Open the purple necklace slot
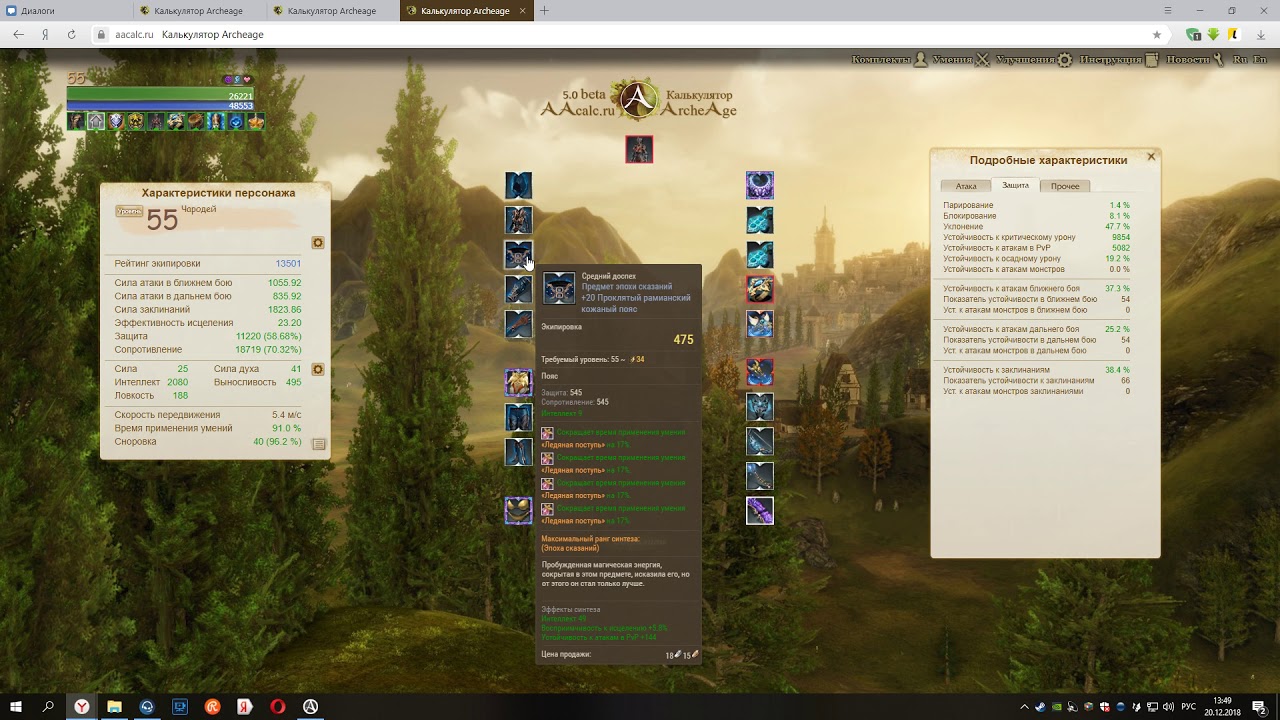 pyautogui.click(x=760, y=185)
